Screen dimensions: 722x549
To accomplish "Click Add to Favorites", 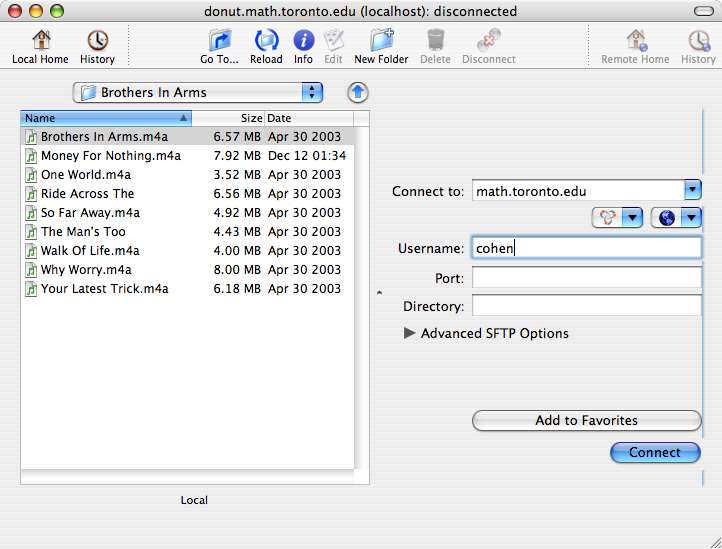I will (587, 421).
